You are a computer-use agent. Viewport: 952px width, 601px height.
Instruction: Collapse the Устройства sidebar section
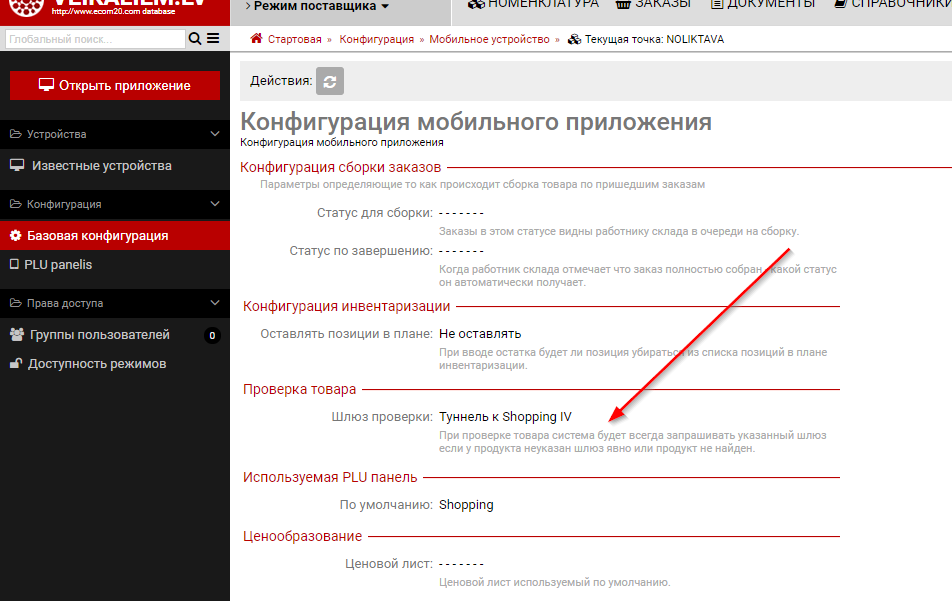[215, 134]
